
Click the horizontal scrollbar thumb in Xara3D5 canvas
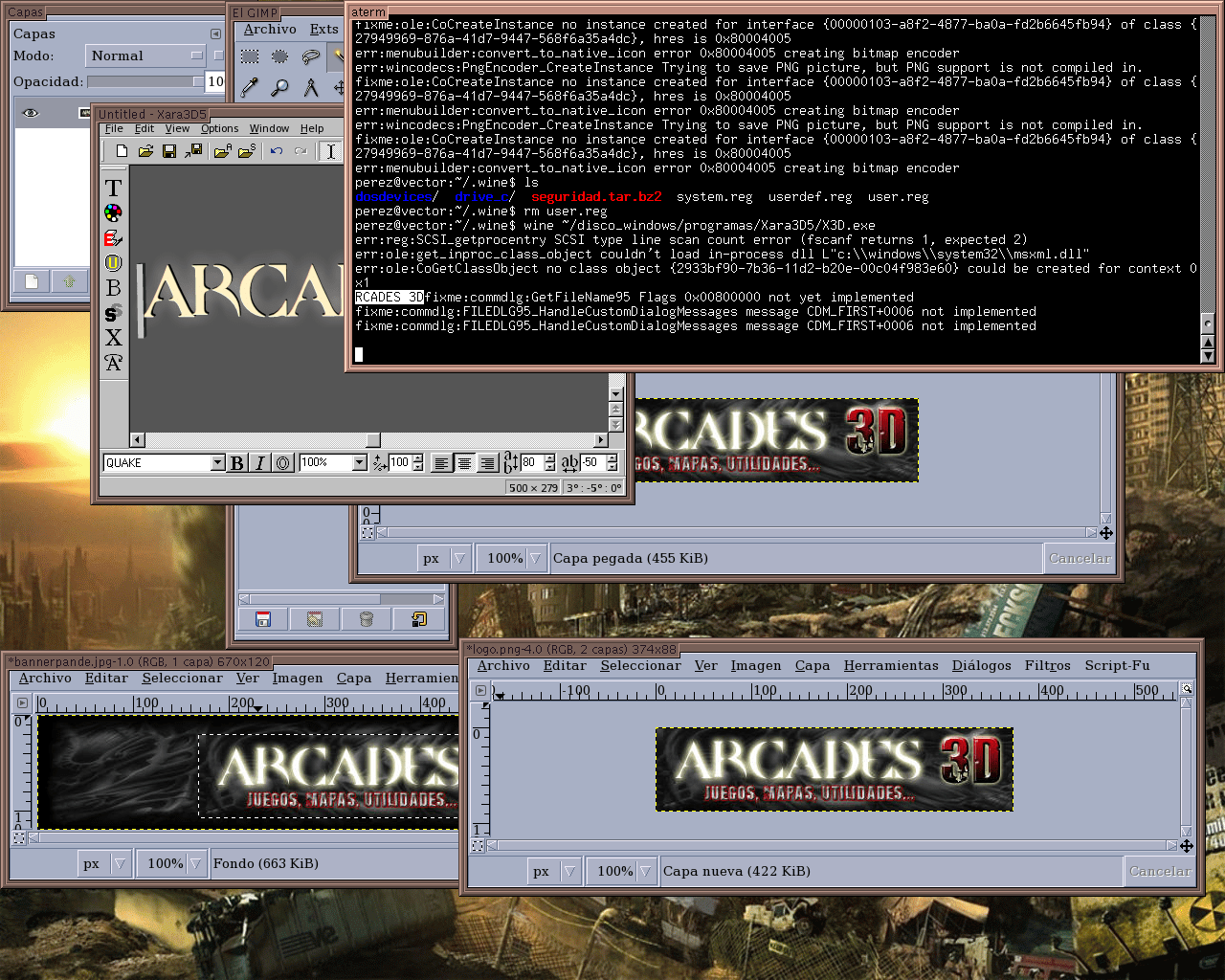tap(373, 440)
